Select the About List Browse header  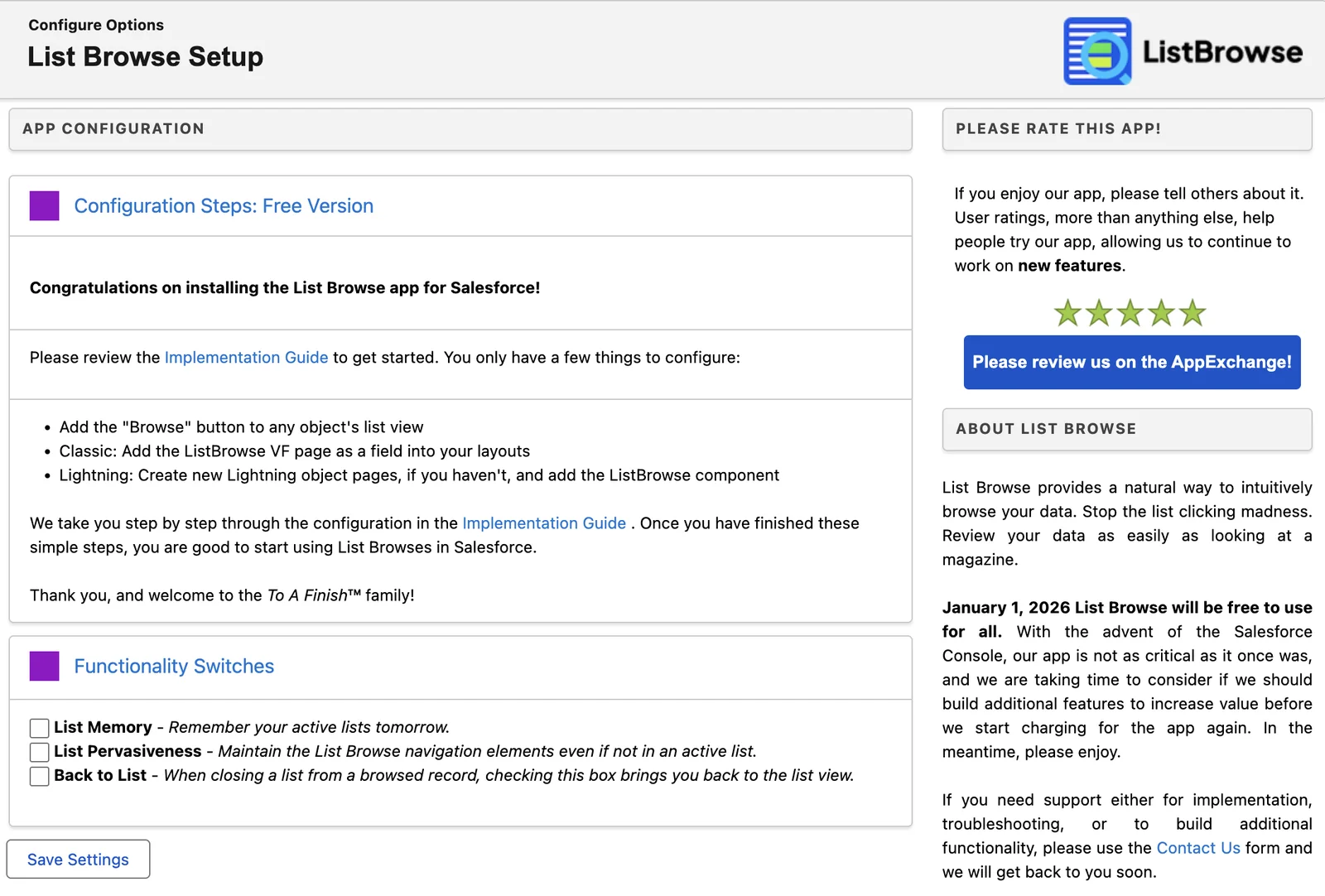pyautogui.click(x=1127, y=429)
